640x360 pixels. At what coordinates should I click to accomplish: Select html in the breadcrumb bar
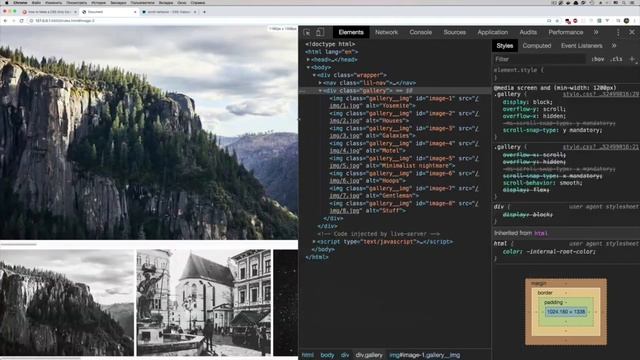[308, 355]
